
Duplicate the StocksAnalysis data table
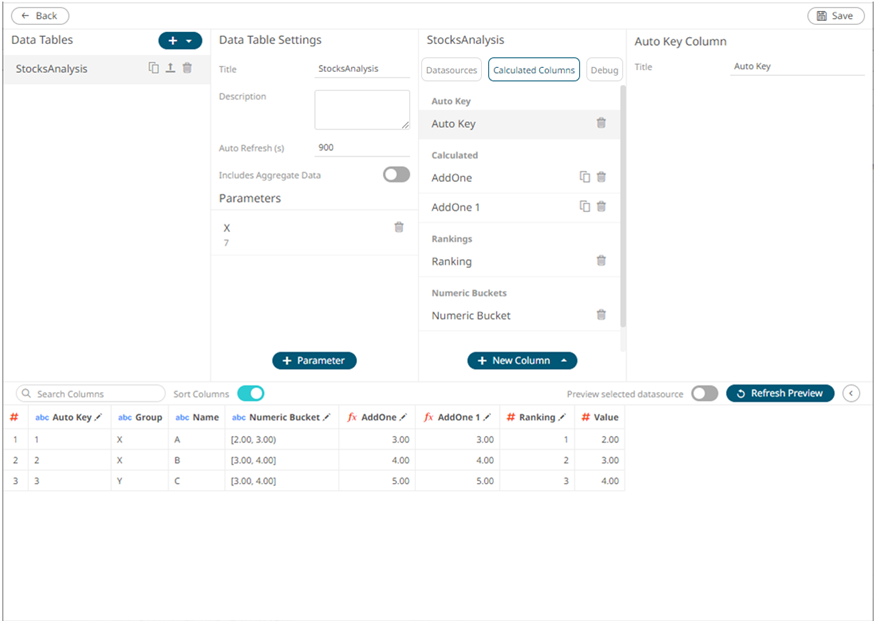point(154,68)
